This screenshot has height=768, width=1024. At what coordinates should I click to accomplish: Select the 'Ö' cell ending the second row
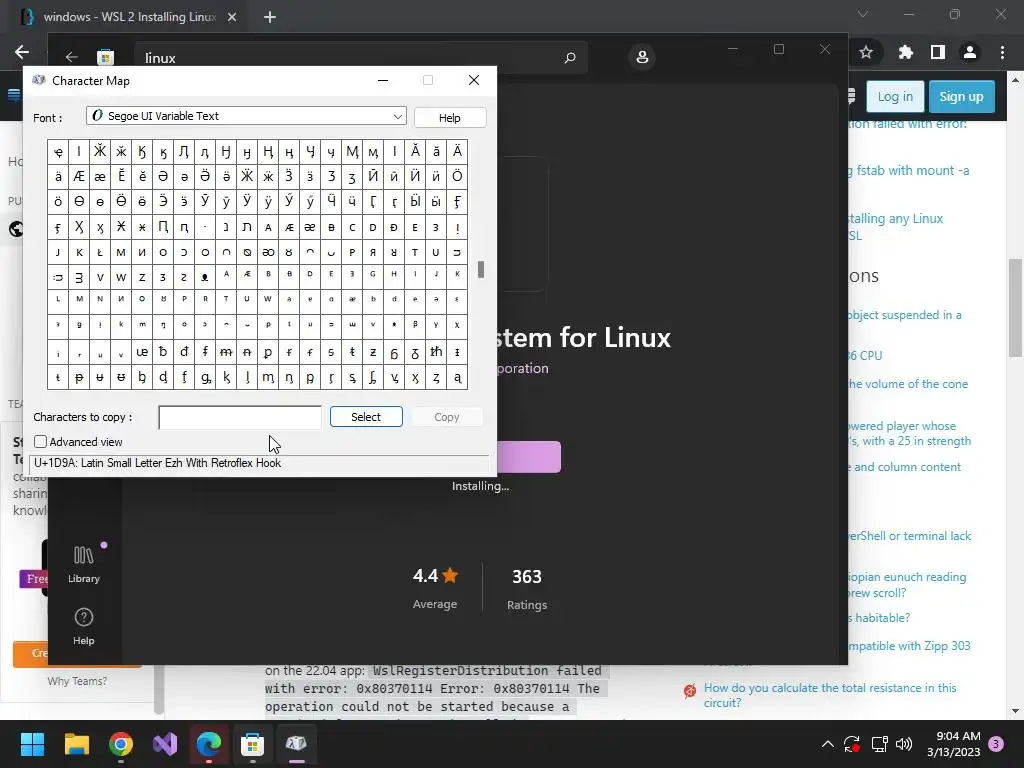click(x=457, y=176)
